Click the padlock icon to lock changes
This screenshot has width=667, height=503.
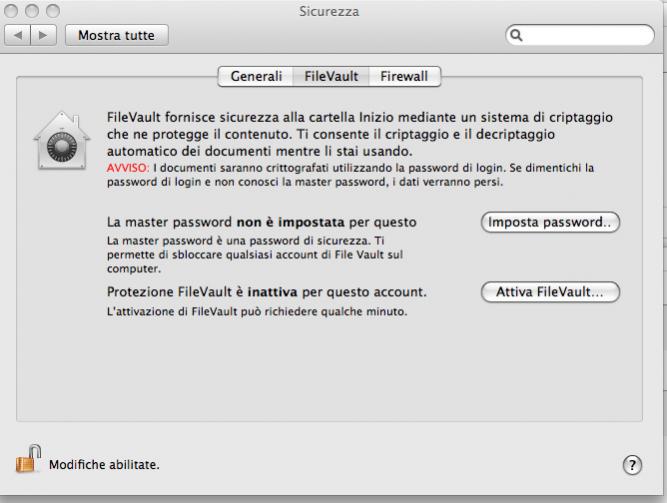coord(28,459)
